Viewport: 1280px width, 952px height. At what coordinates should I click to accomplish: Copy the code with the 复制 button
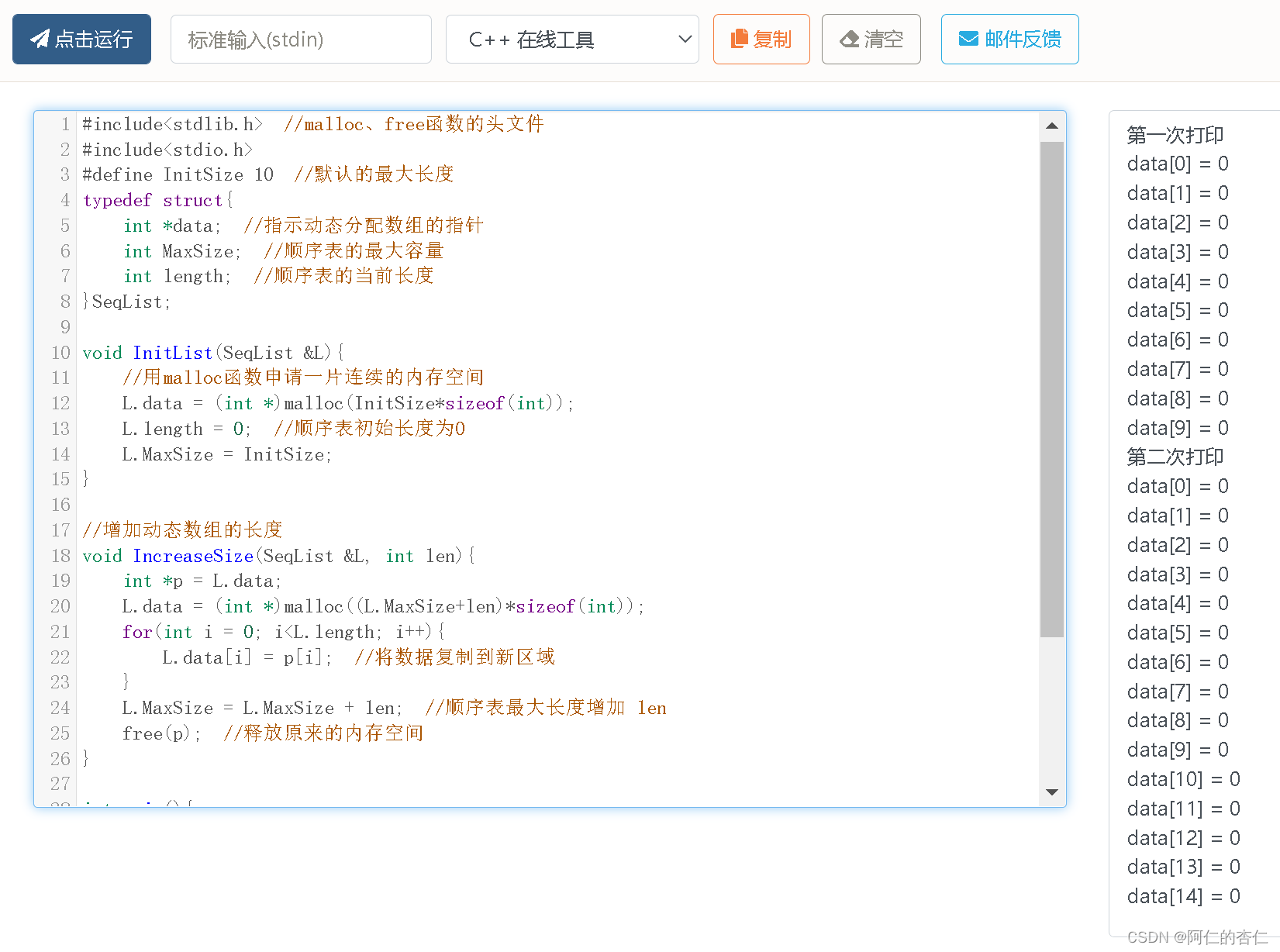coord(761,39)
